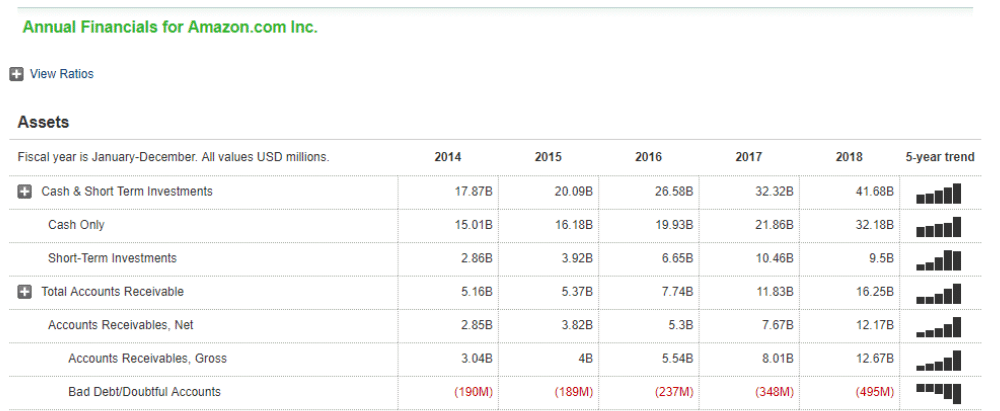
Task: View Accounts Receivables, Net trend chart
Action: click(x=938, y=327)
